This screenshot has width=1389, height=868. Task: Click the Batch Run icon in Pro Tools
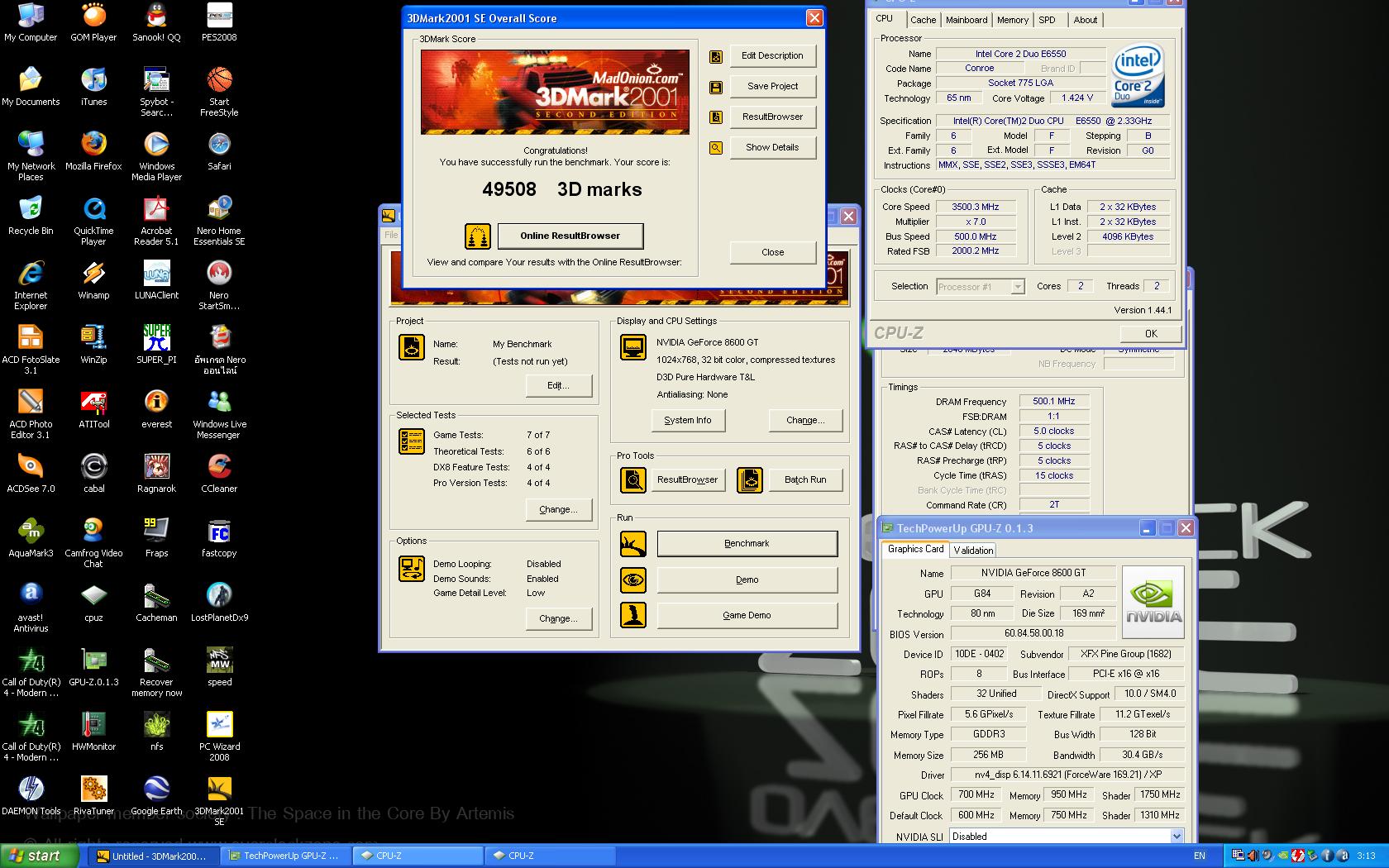click(x=750, y=480)
